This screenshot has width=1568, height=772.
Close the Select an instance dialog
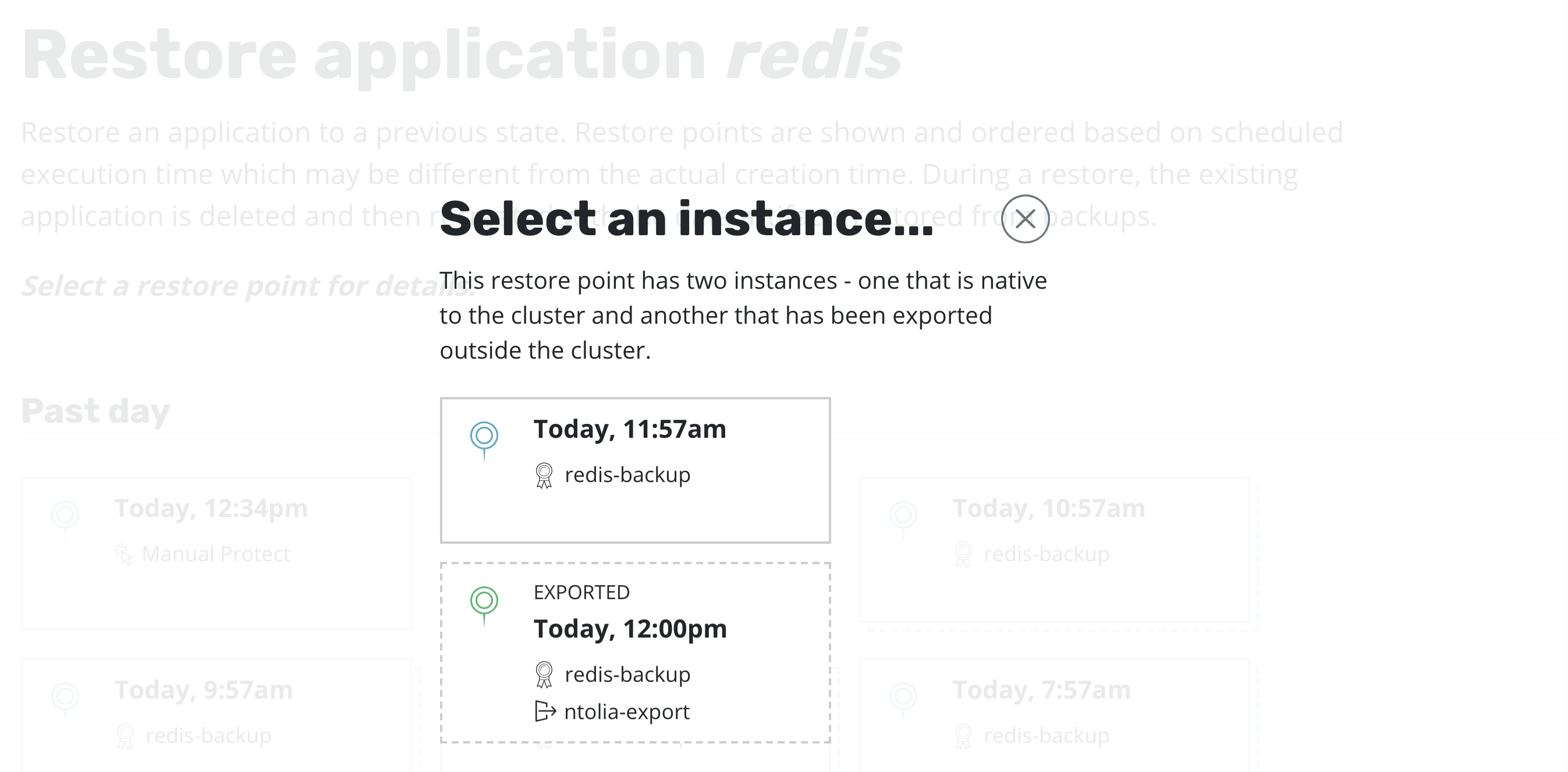point(1026,220)
